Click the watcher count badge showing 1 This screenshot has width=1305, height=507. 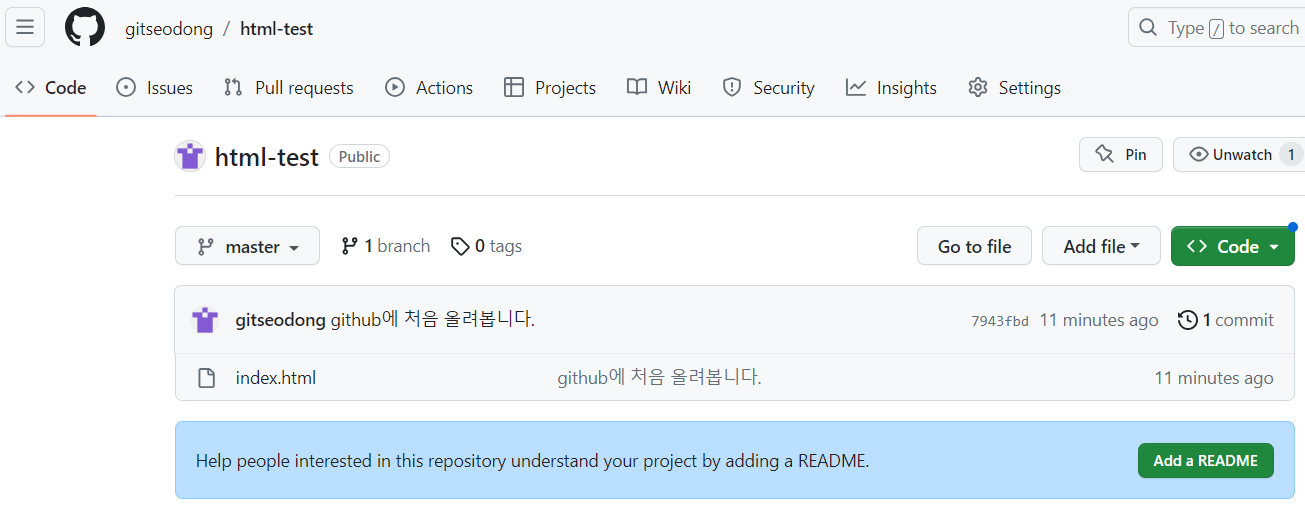(x=1290, y=155)
